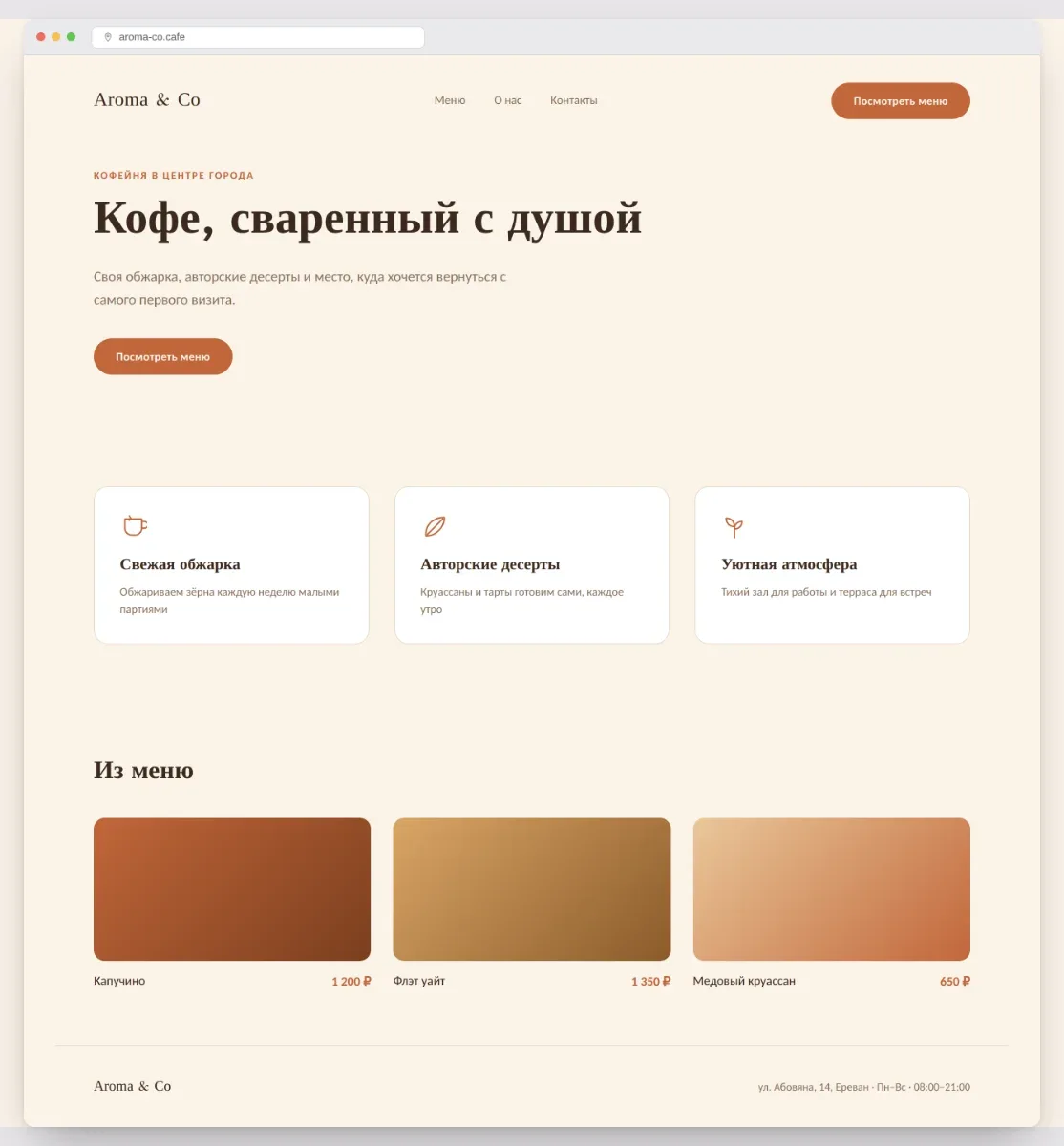1064x1146 pixels.
Task: Click the Обжариваем зёрна каждую неделю description
Action: pyautogui.click(x=229, y=601)
